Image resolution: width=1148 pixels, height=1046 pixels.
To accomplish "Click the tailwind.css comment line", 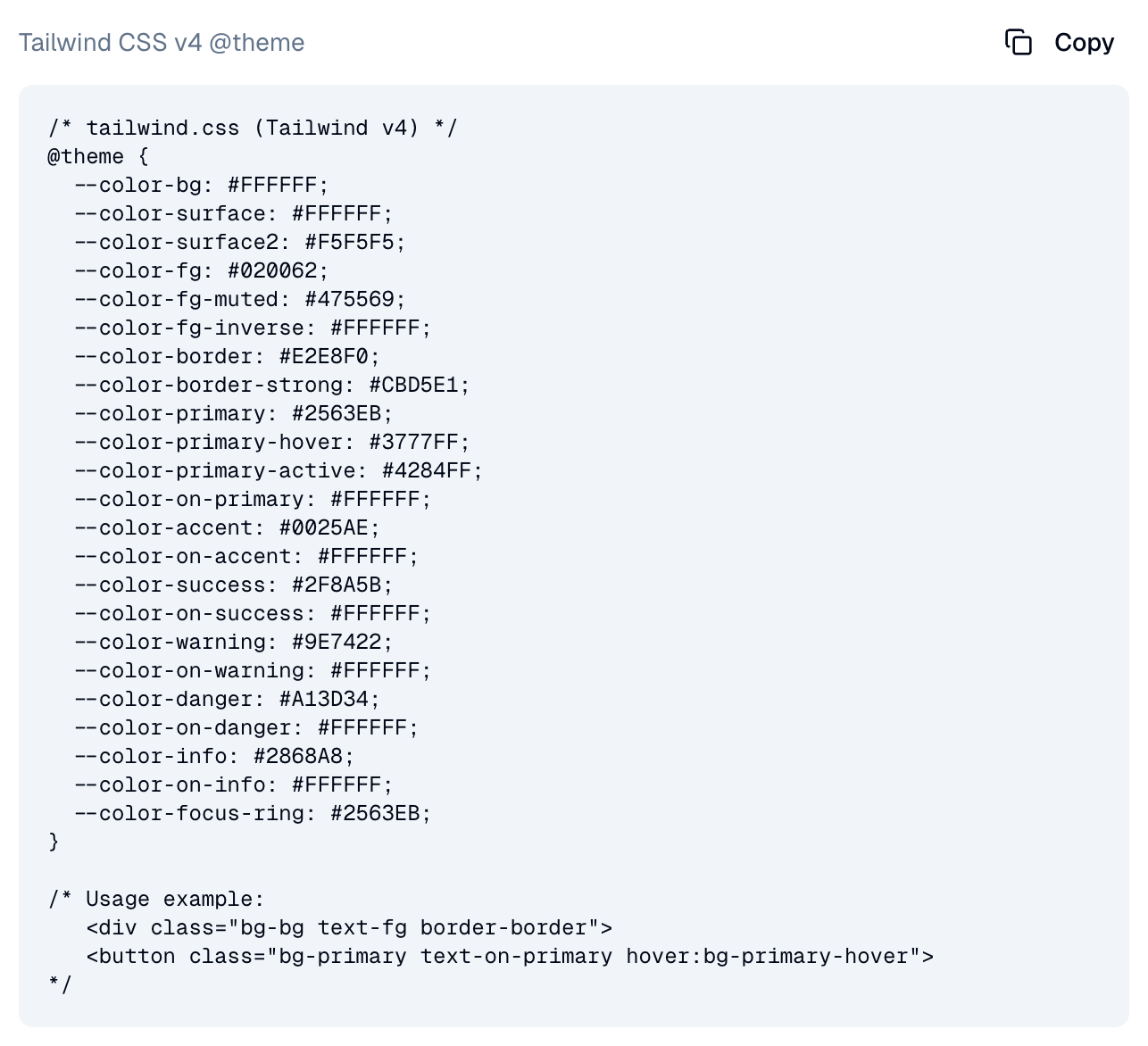I will pyautogui.click(x=253, y=128).
